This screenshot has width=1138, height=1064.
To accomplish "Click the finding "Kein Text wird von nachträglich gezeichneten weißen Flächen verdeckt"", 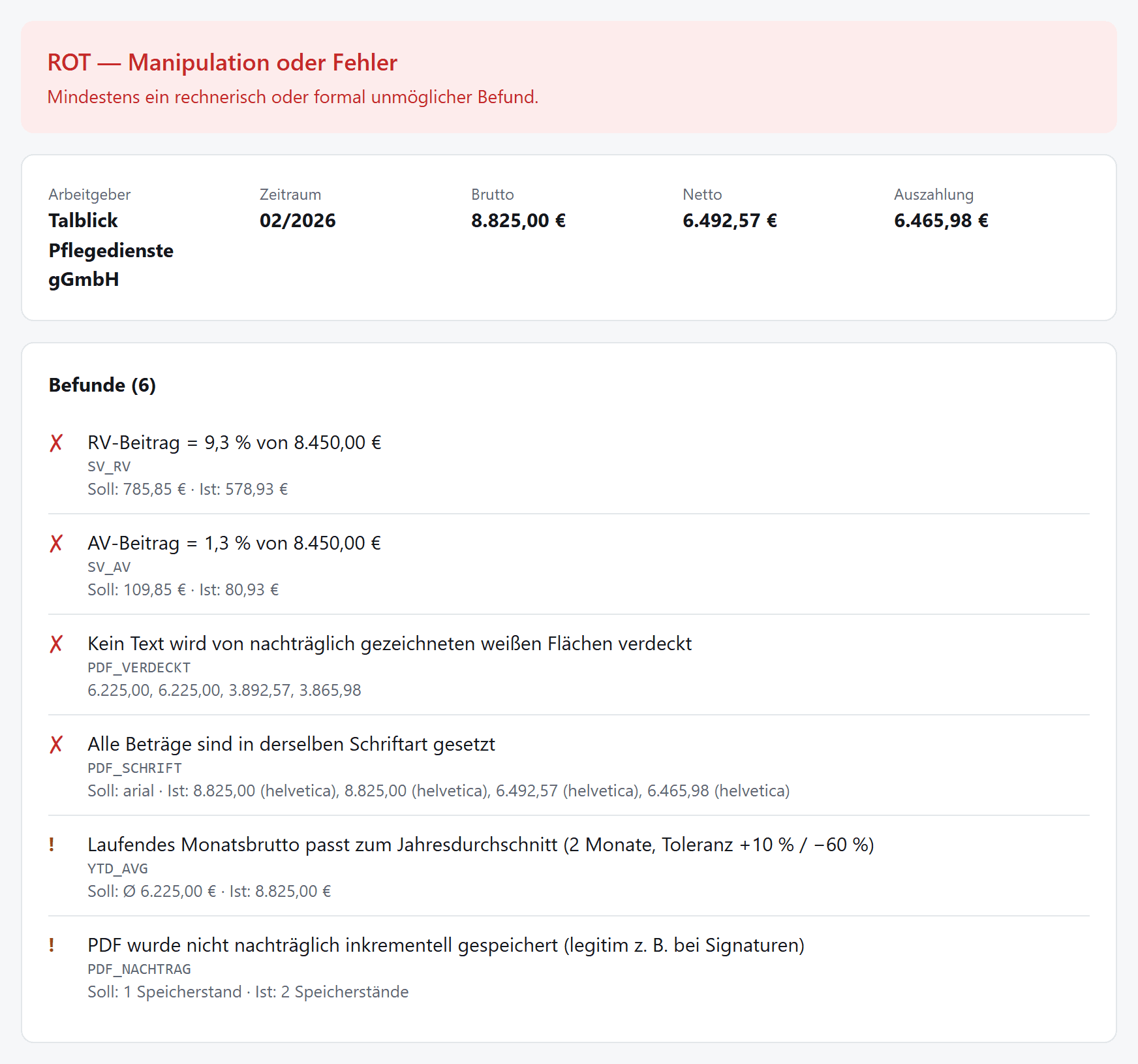I will point(390,644).
